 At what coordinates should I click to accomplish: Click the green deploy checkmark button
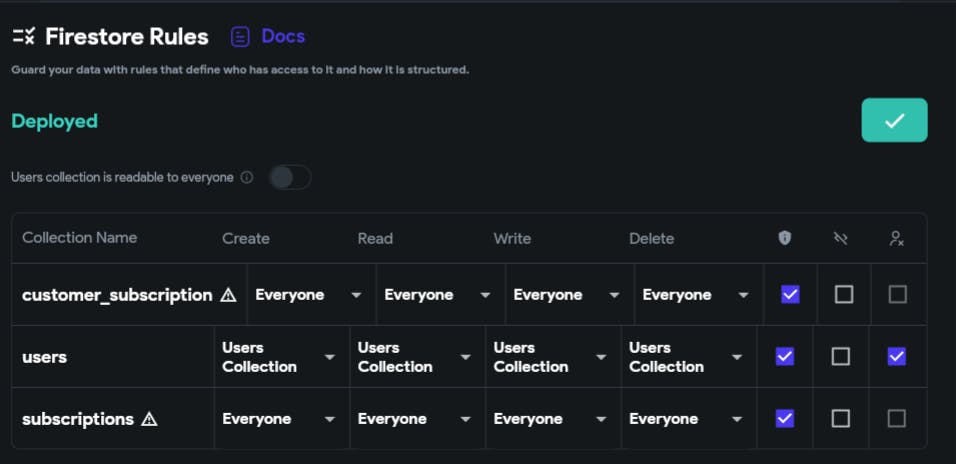894,120
